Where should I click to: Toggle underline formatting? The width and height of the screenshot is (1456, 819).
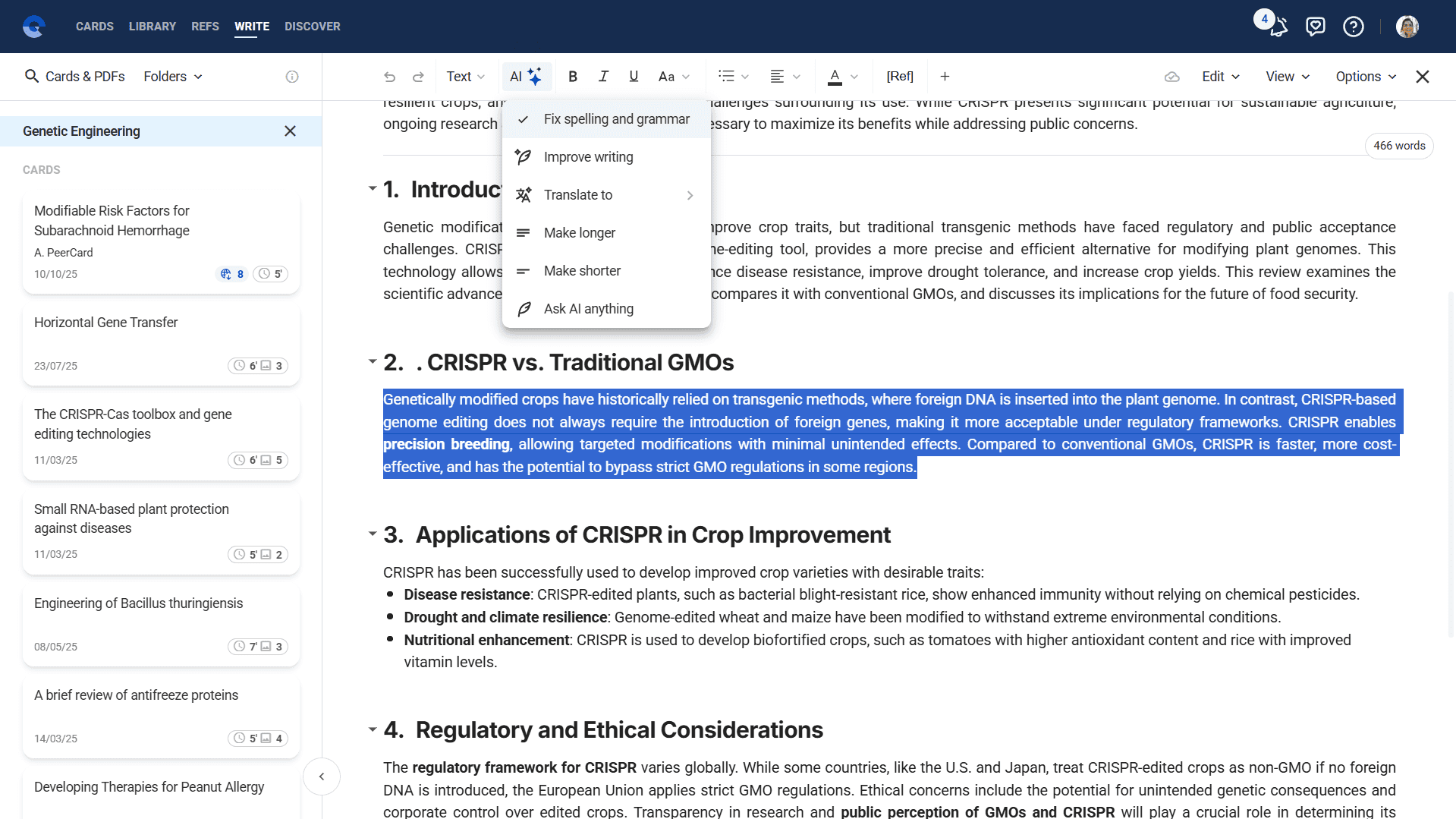coord(634,77)
